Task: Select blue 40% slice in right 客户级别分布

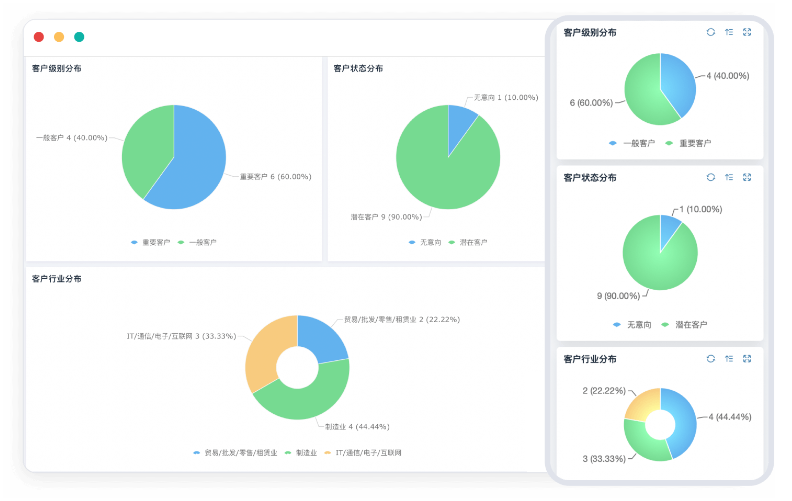Action: (678, 83)
